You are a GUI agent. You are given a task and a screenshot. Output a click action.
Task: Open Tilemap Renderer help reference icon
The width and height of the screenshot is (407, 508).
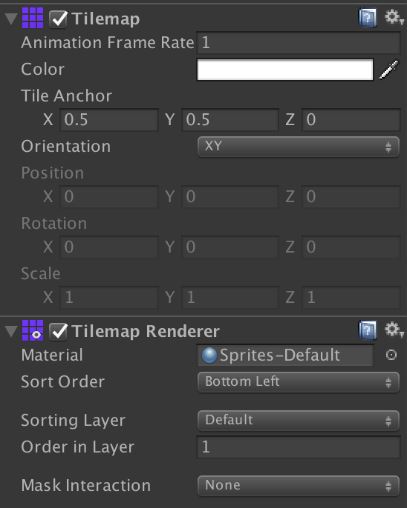367,330
